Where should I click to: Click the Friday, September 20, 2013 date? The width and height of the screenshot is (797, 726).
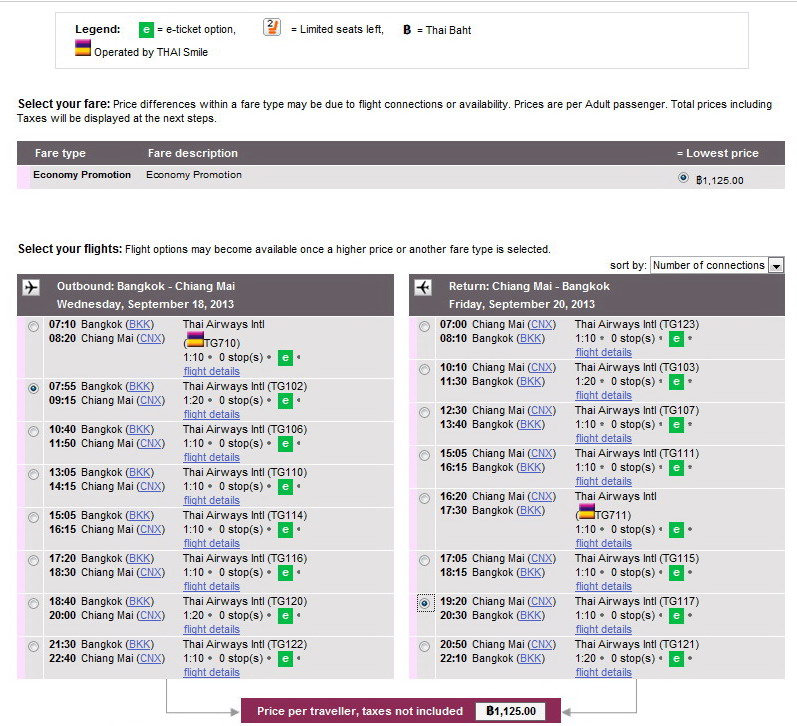coord(522,304)
